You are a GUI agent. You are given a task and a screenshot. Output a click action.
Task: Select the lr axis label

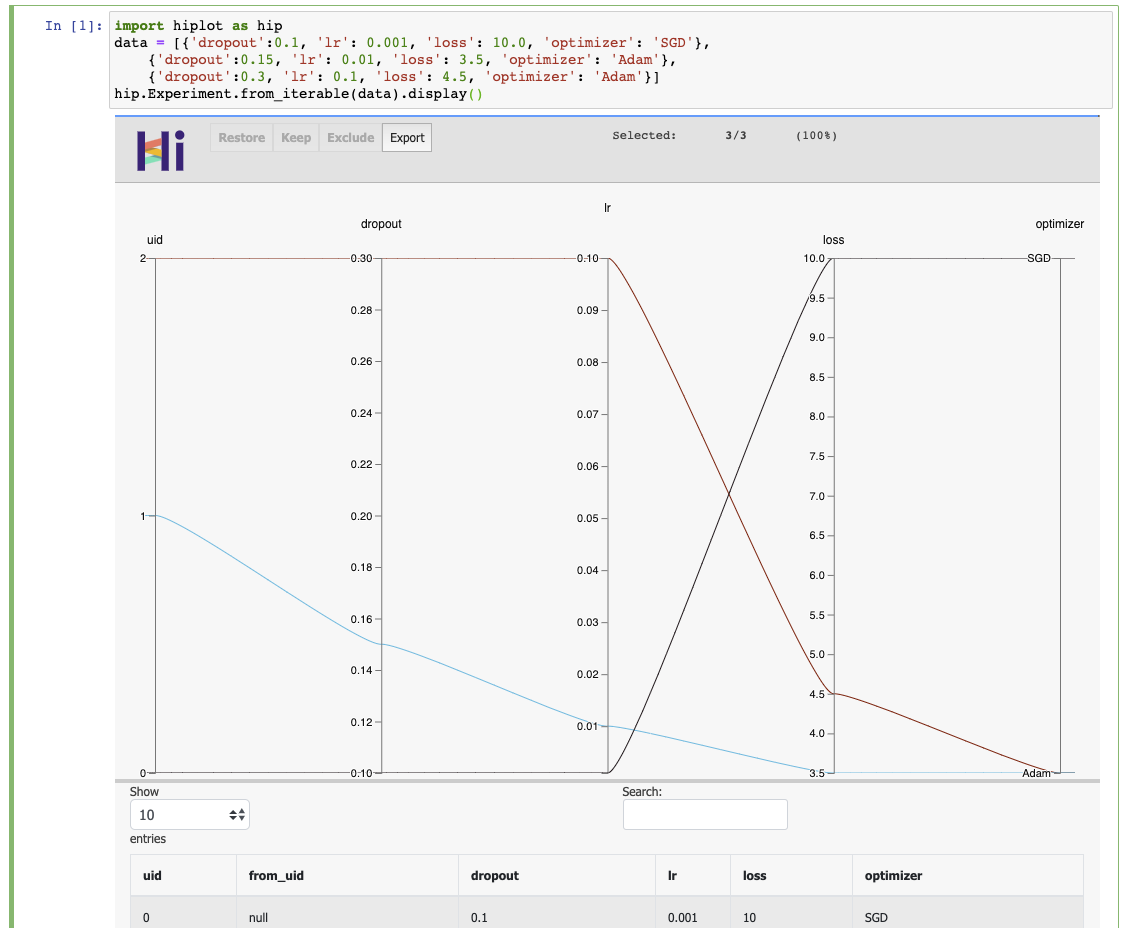(607, 207)
